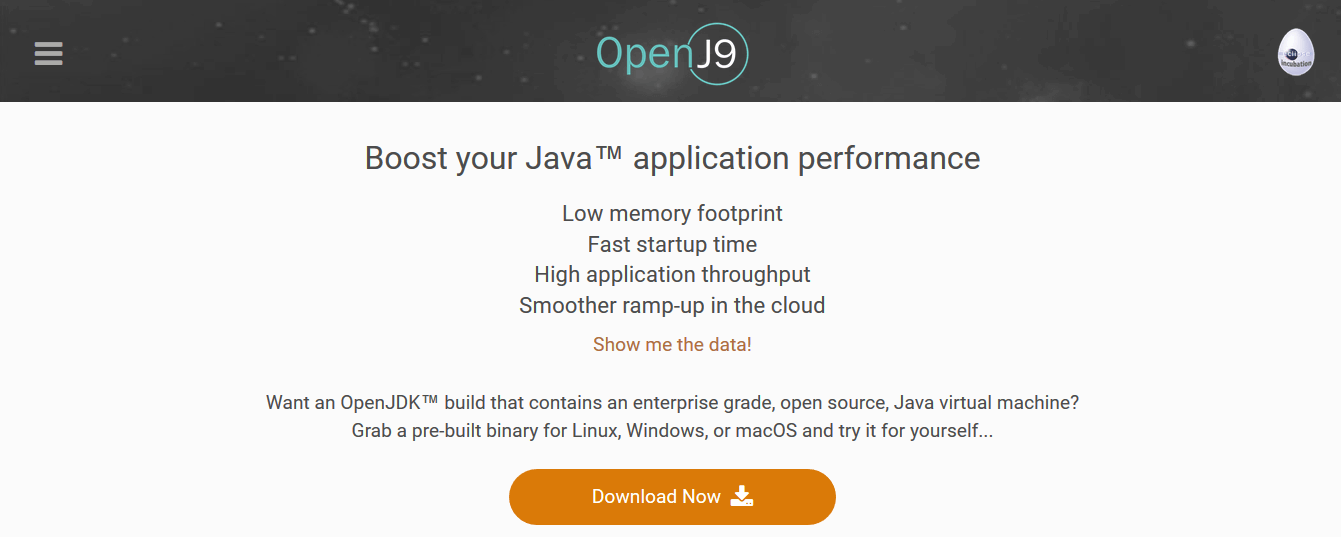Click the word 'OpenJDK™' in the paragraph
The width and height of the screenshot is (1341, 537).
pos(390,403)
